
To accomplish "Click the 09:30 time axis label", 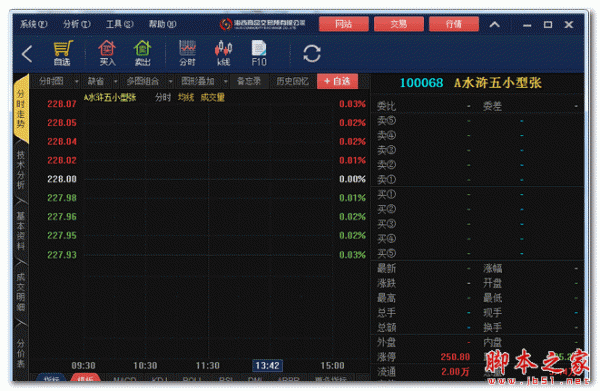I will click(83, 366).
